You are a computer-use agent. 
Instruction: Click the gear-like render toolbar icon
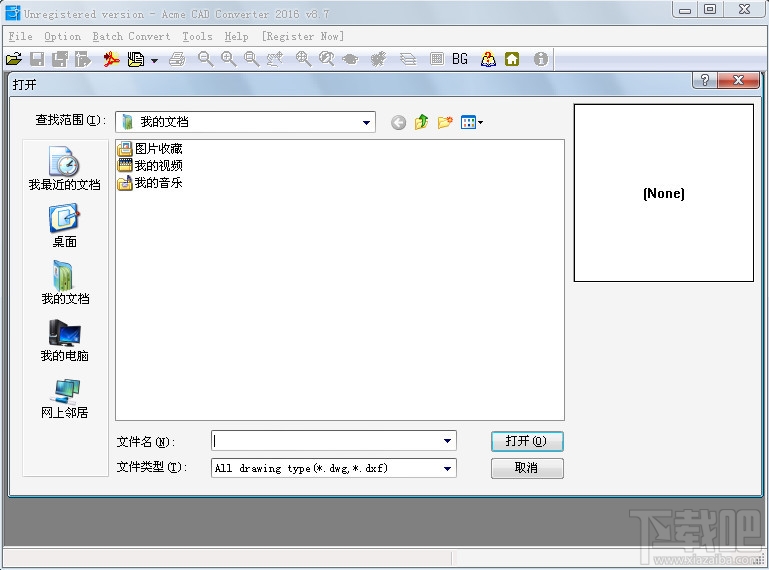pos(378,59)
